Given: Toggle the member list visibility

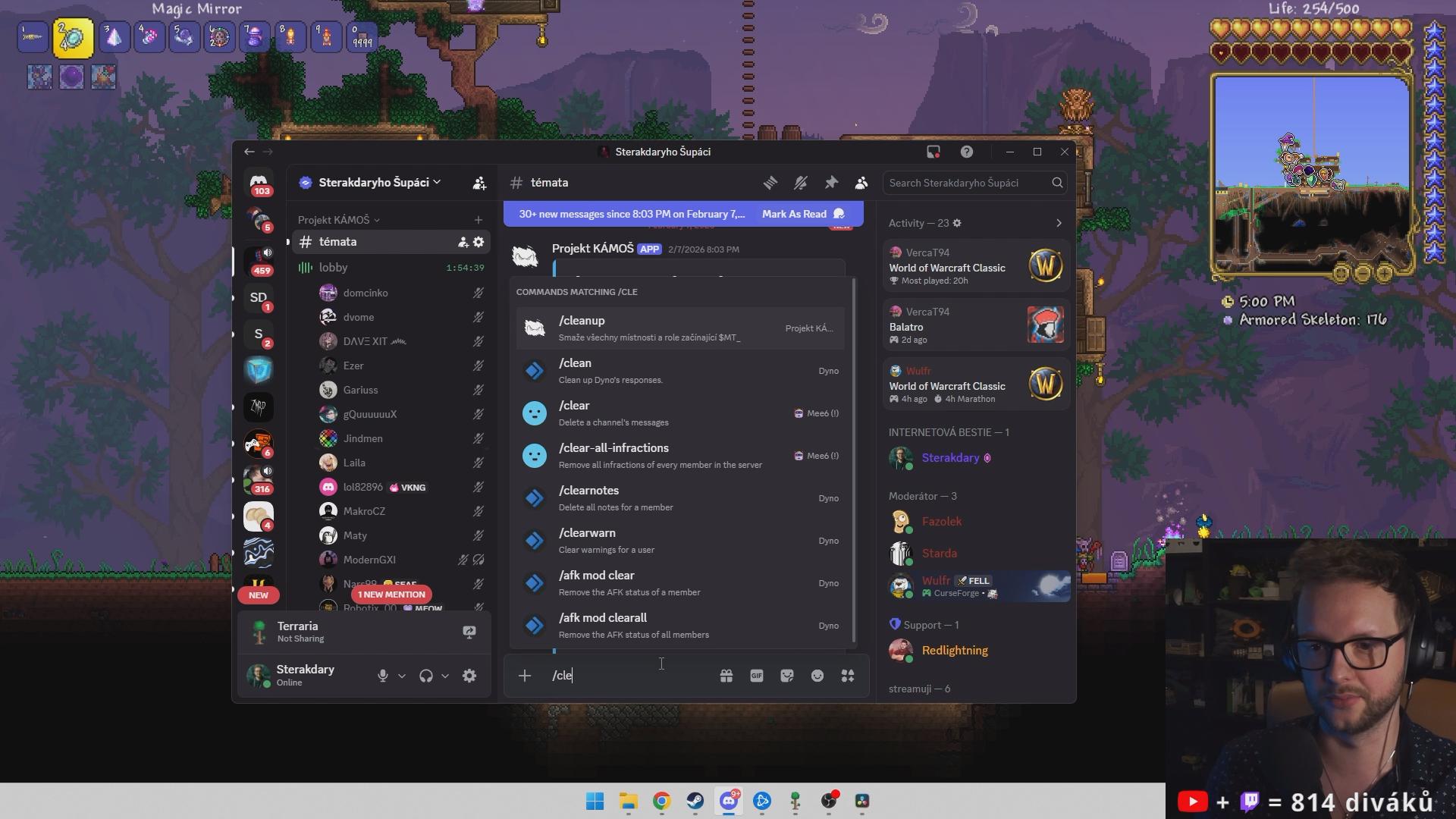Looking at the screenshot, I should [x=861, y=183].
